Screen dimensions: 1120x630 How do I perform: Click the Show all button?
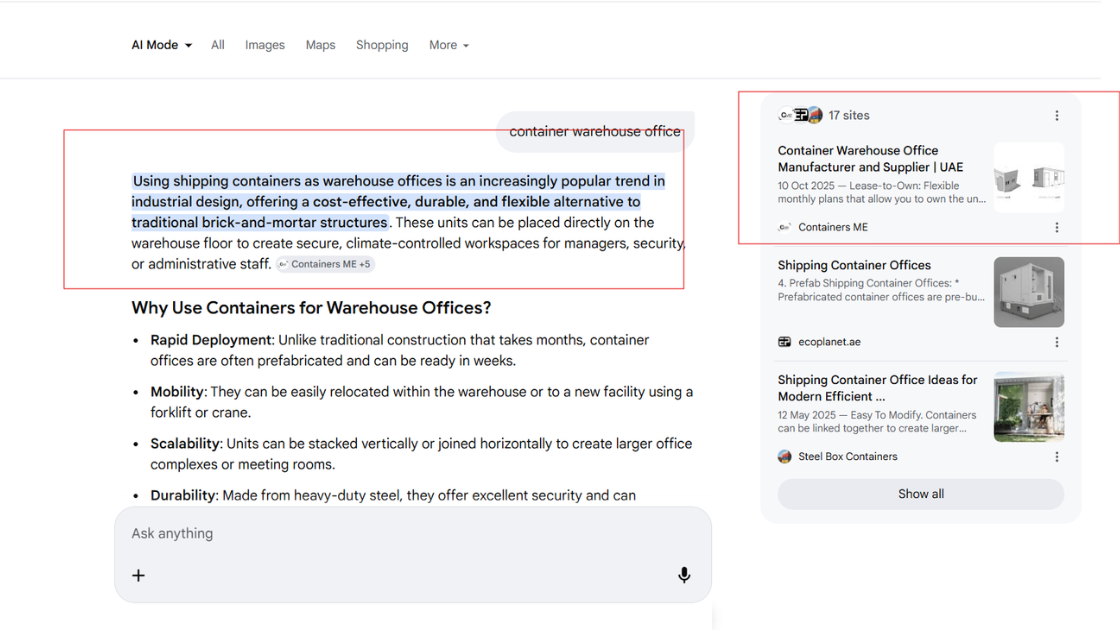tap(921, 494)
